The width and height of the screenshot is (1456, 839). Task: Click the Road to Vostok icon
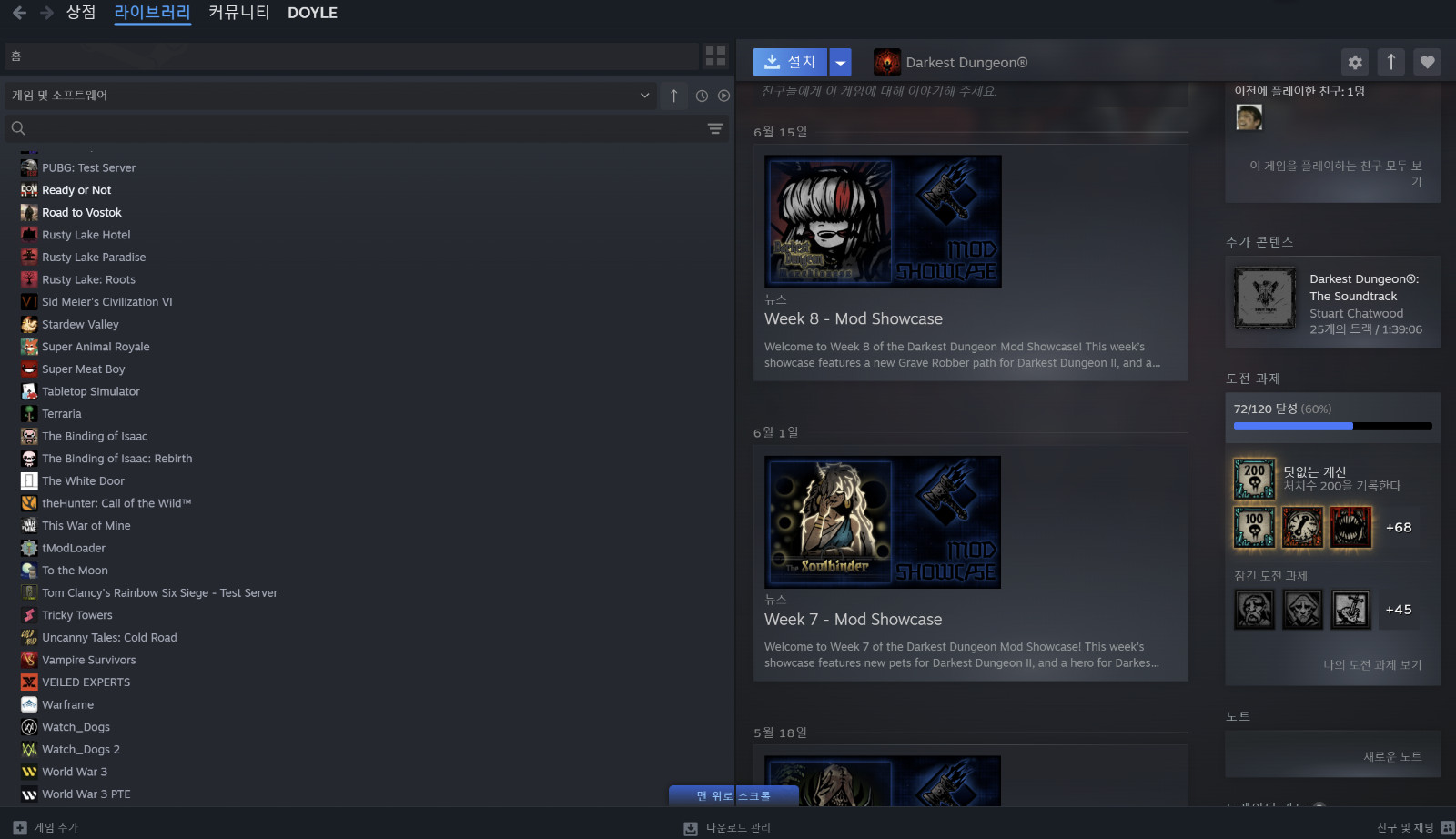point(29,212)
